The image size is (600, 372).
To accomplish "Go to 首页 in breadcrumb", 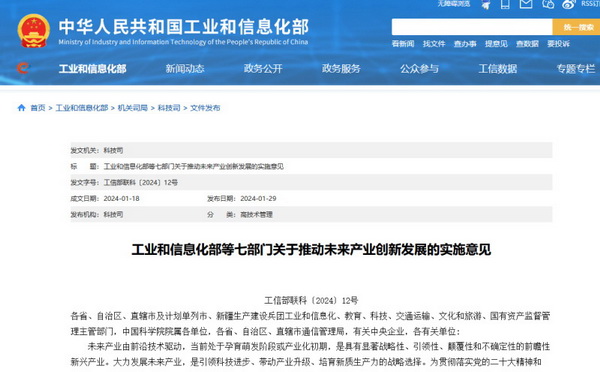I will click(38, 108).
